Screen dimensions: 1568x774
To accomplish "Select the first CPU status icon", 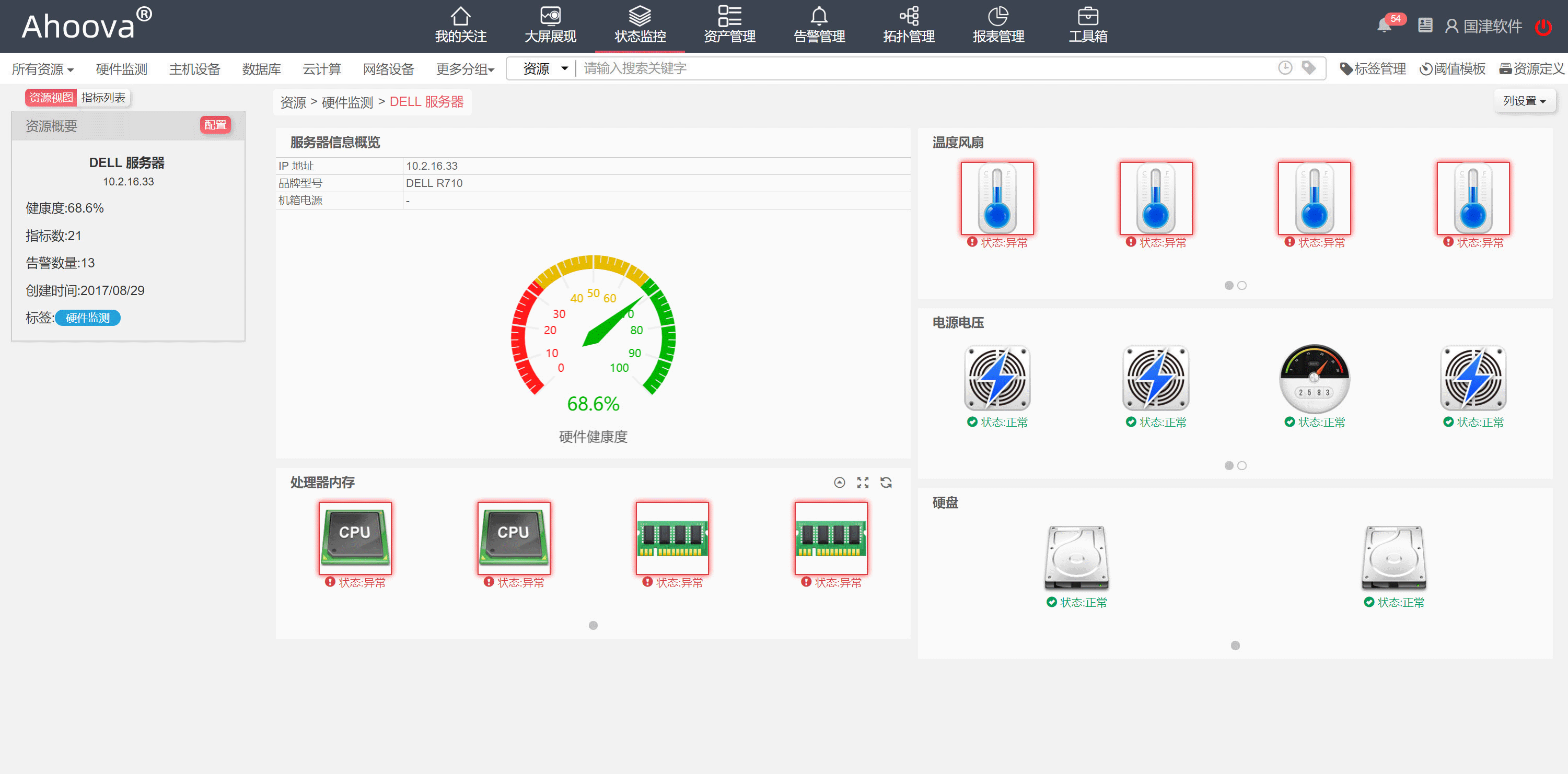I will point(355,538).
